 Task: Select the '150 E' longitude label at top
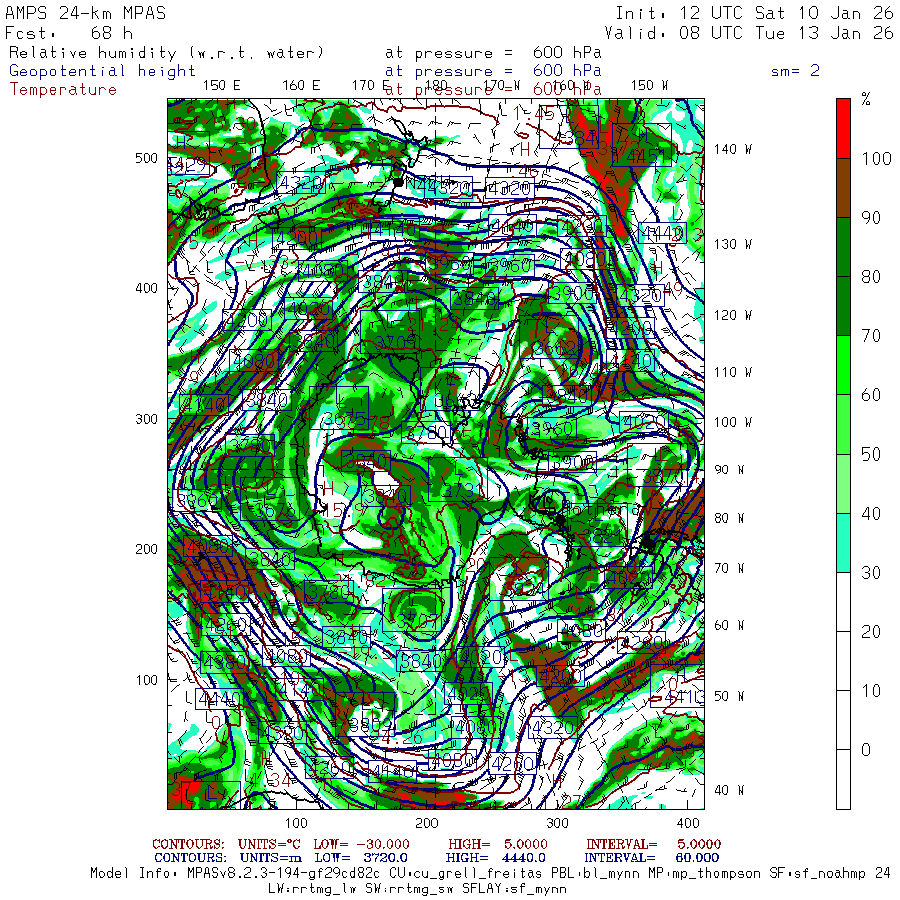coord(221,85)
